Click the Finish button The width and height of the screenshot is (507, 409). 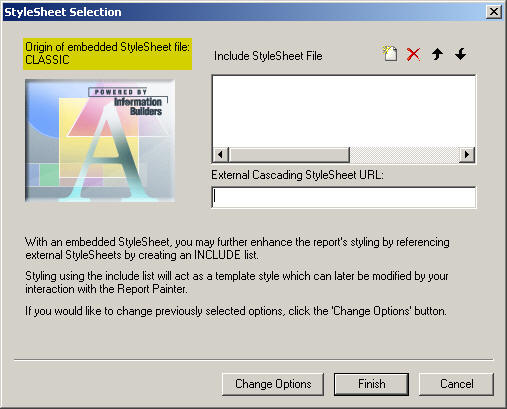[371, 384]
